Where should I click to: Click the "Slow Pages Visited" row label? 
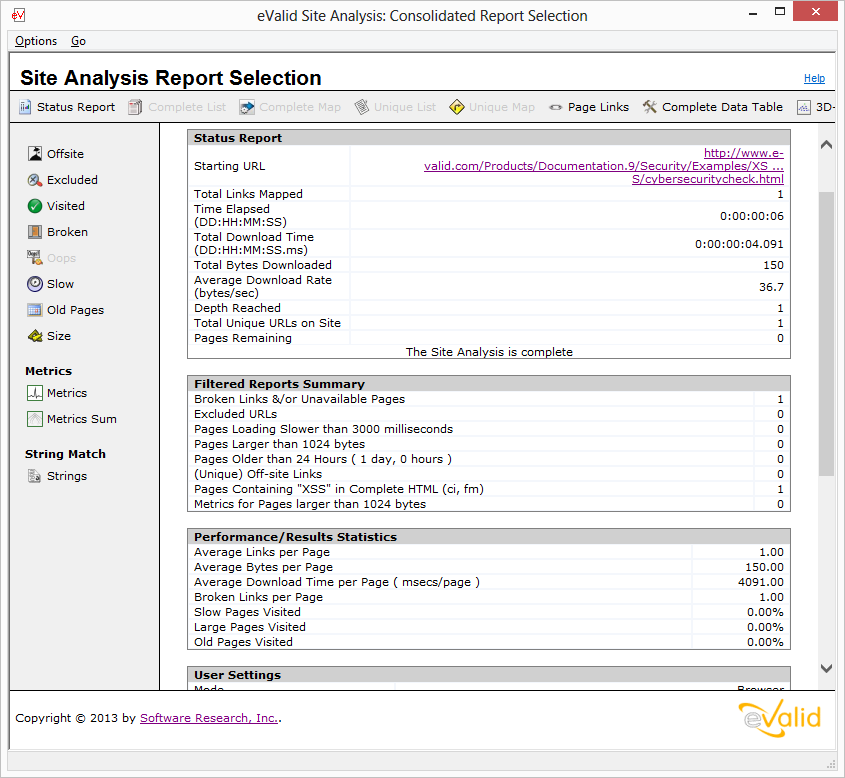click(x=247, y=612)
